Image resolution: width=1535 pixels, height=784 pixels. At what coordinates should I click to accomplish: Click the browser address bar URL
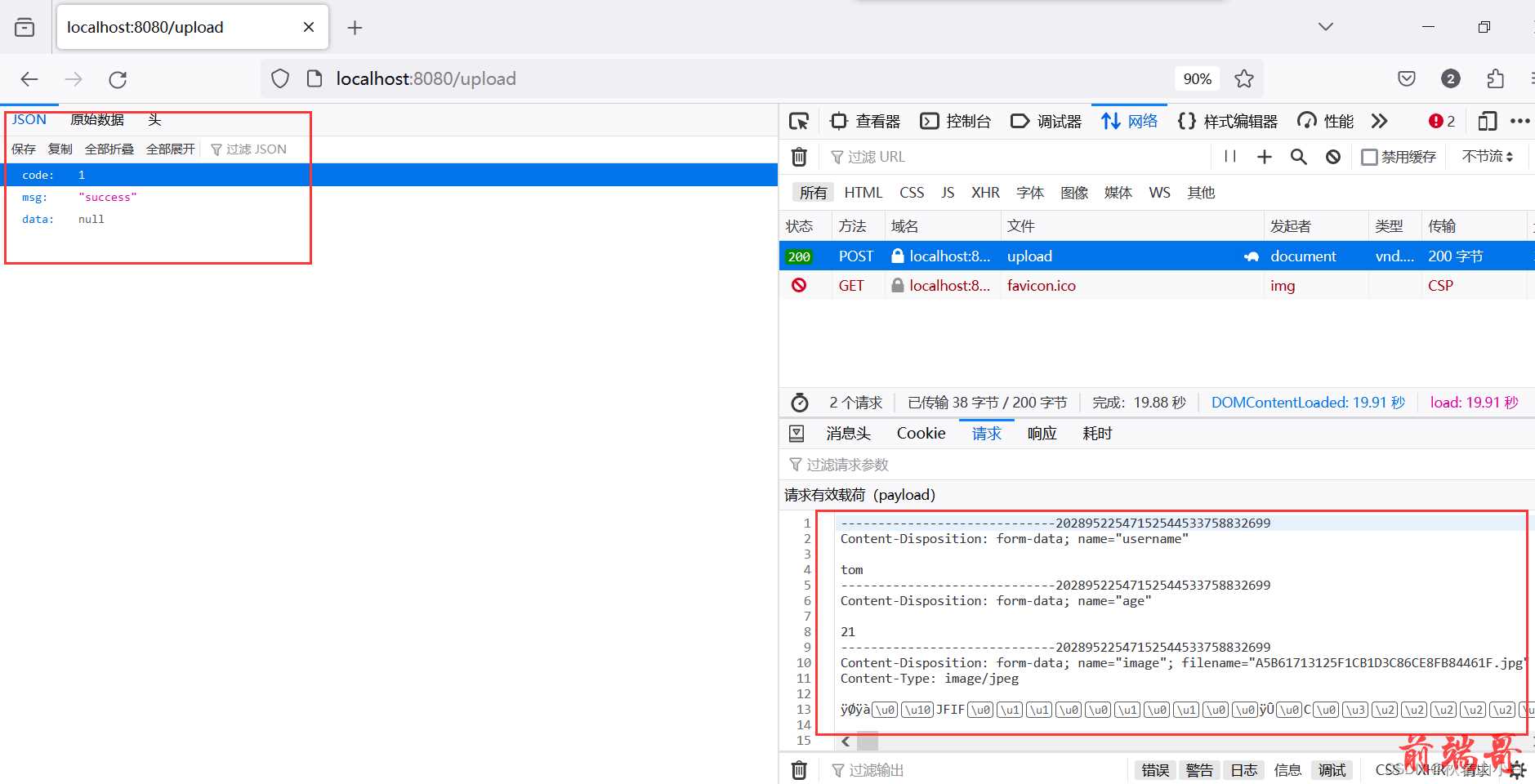pyautogui.click(x=426, y=79)
